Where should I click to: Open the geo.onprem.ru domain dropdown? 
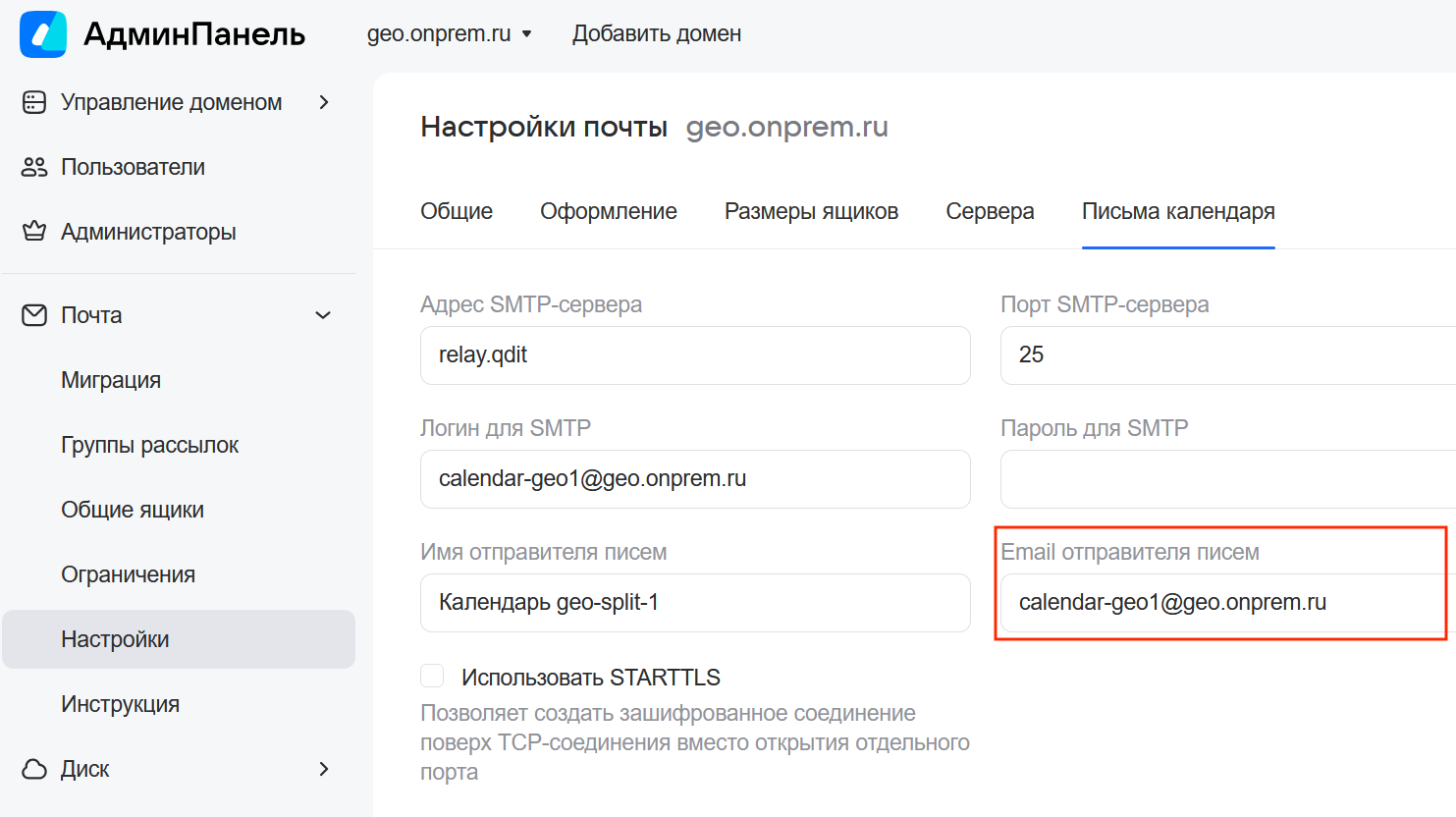tap(450, 33)
